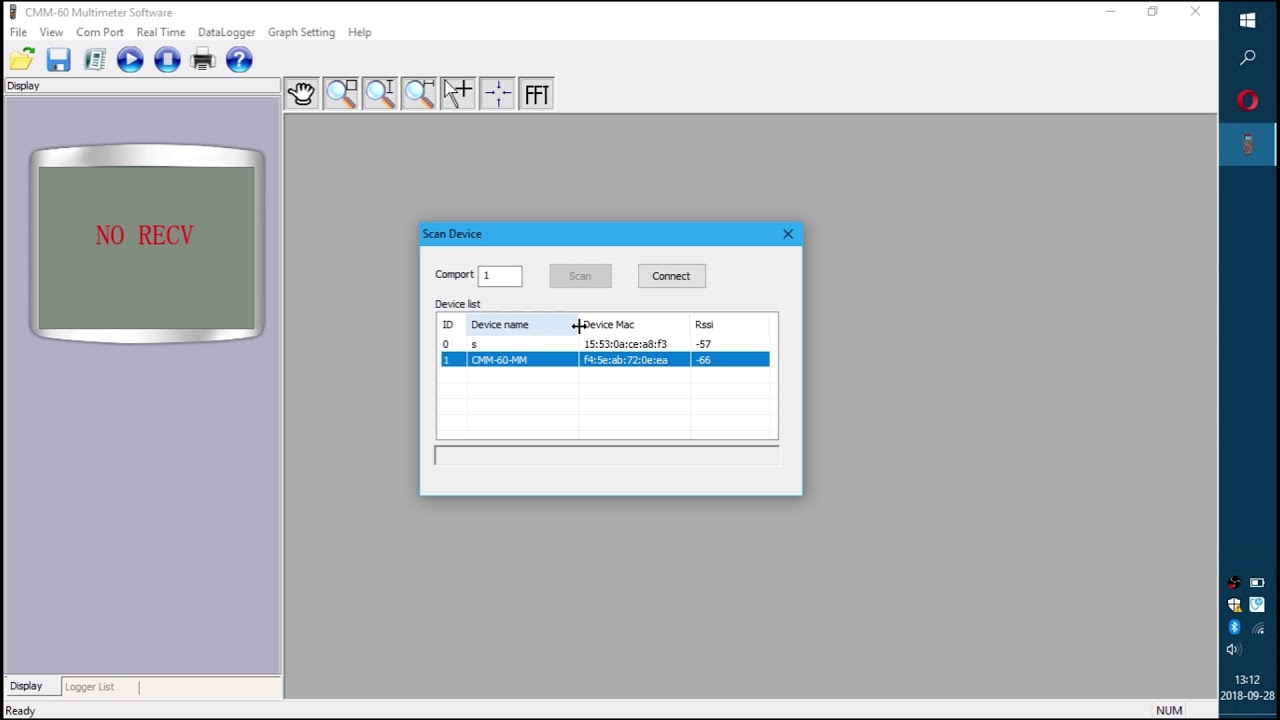1280x720 pixels.
Task: Sort by the Device Mac column header
Action: (x=635, y=325)
